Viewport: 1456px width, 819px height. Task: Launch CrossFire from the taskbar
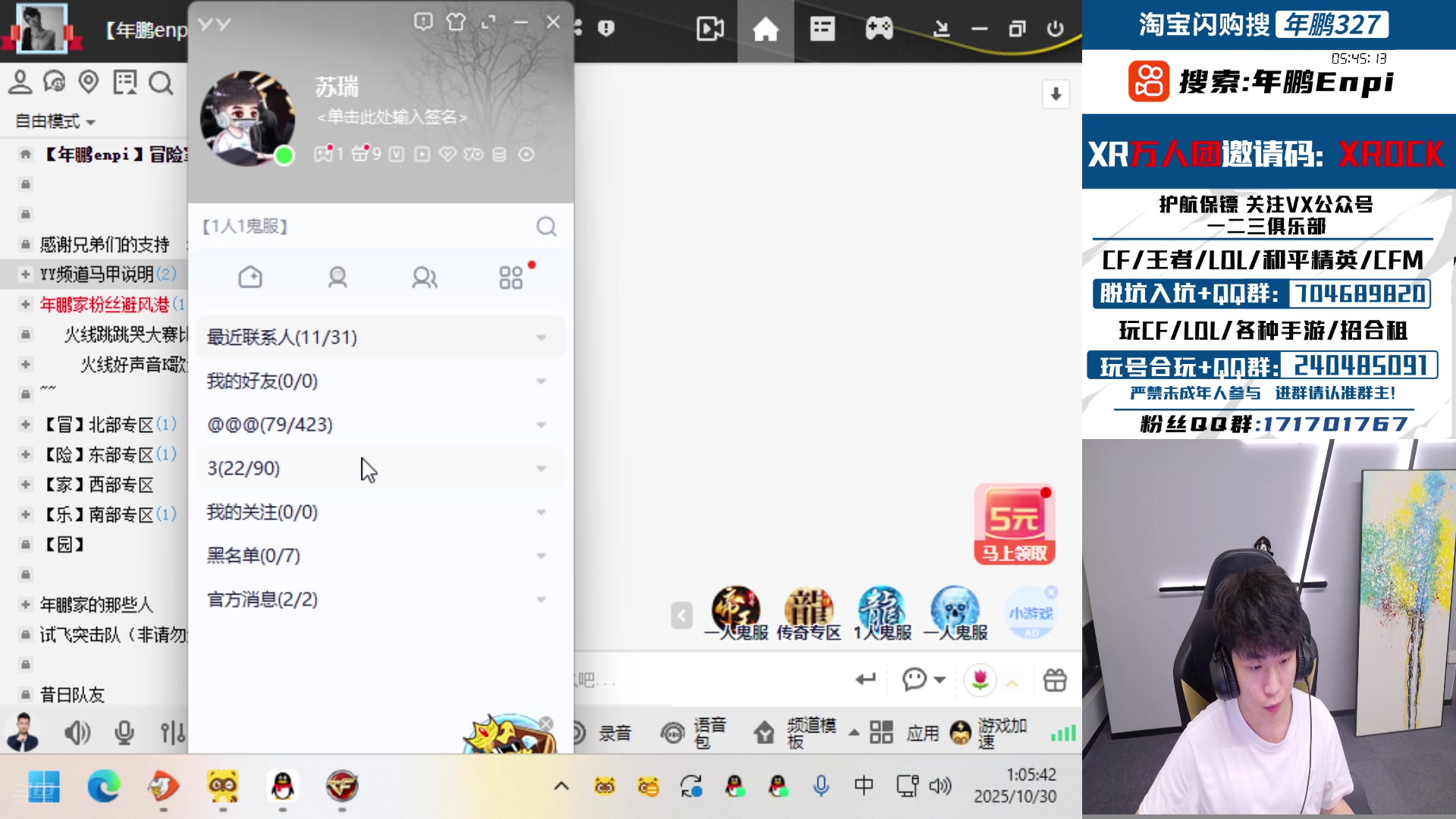[x=344, y=788]
